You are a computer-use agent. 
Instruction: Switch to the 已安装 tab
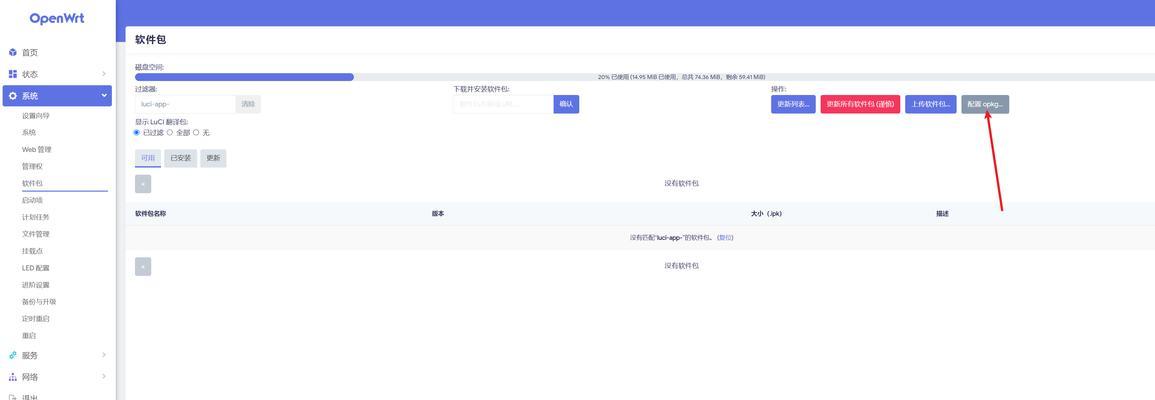(x=180, y=158)
